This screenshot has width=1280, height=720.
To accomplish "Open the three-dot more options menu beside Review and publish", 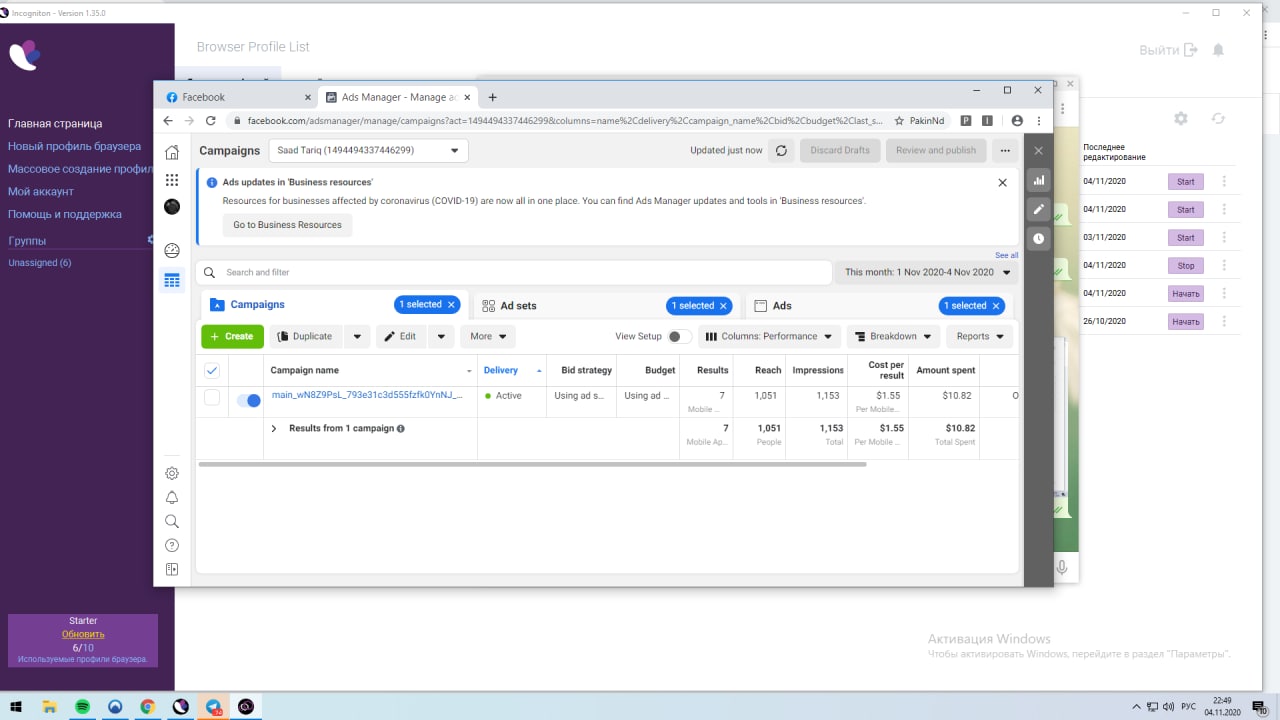I will [1005, 151].
